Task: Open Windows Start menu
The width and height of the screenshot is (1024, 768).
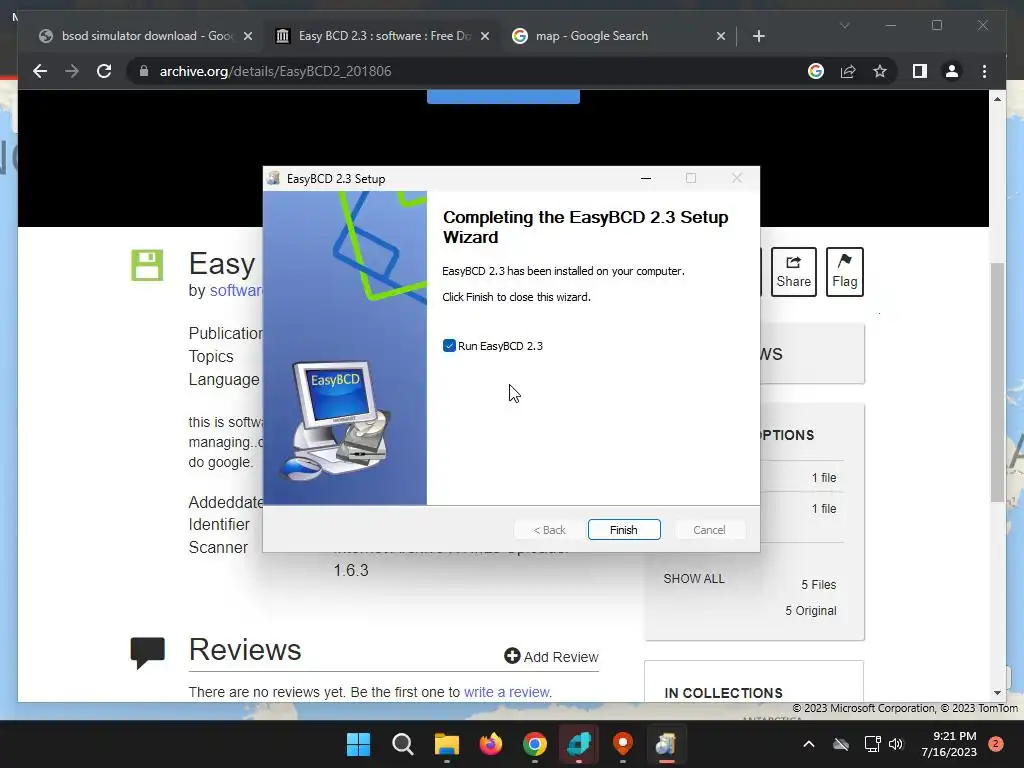Action: point(358,744)
